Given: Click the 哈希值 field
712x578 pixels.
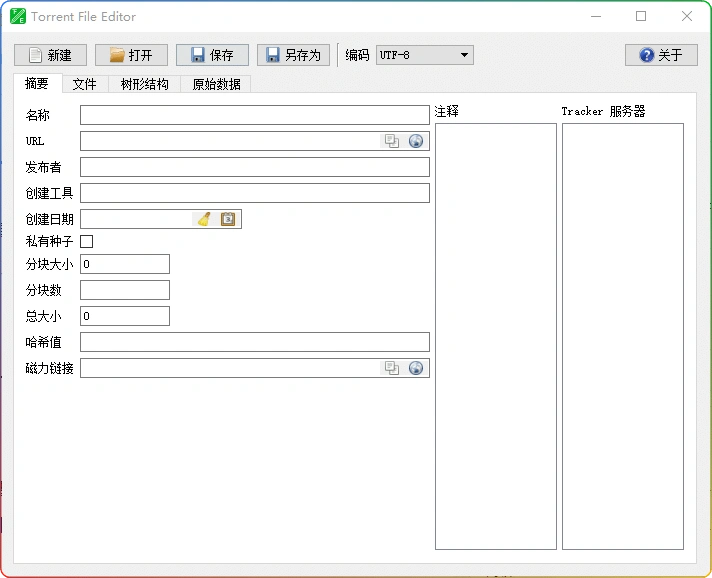Looking at the screenshot, I should (255, 342).
